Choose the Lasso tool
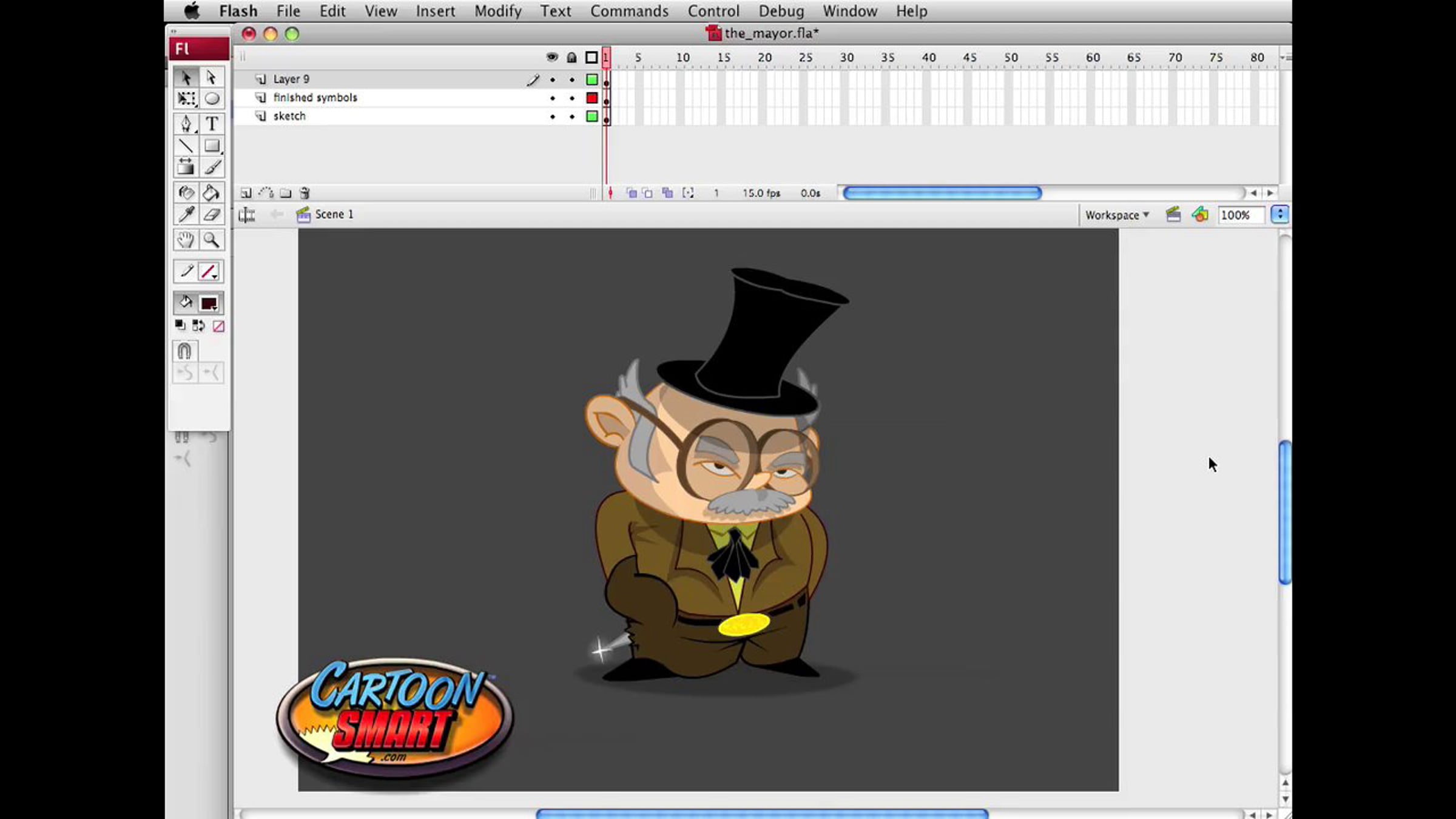The image size is (1456, 819). coord(211,98)
